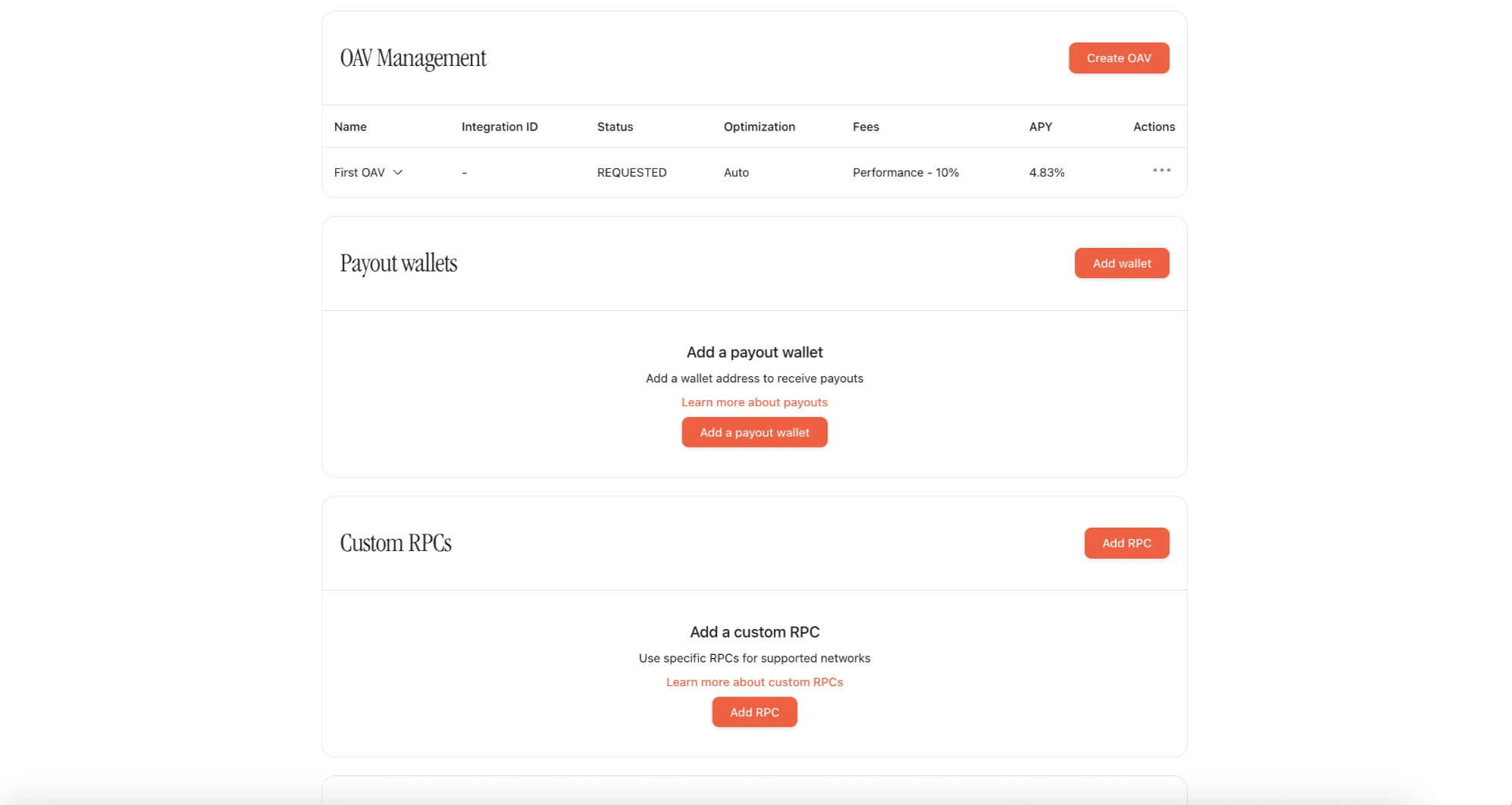
Task: Open the Learn more about payouts link
Action: tap(754, 402)
